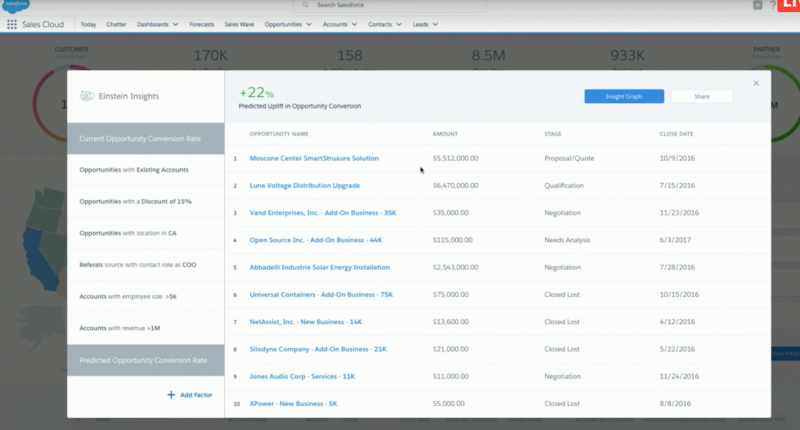Click the search magnifier icon
Viewport: 800px width, 430px height.
[306, 5]
